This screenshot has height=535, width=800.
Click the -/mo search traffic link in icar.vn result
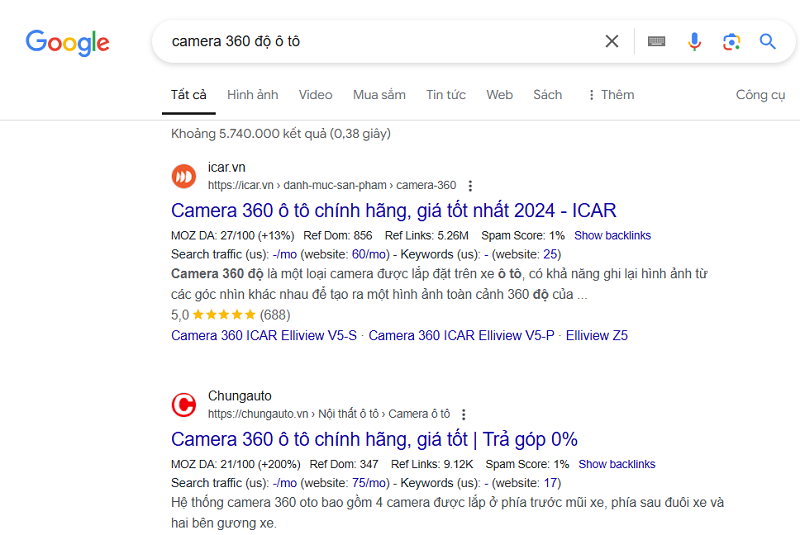285,254
